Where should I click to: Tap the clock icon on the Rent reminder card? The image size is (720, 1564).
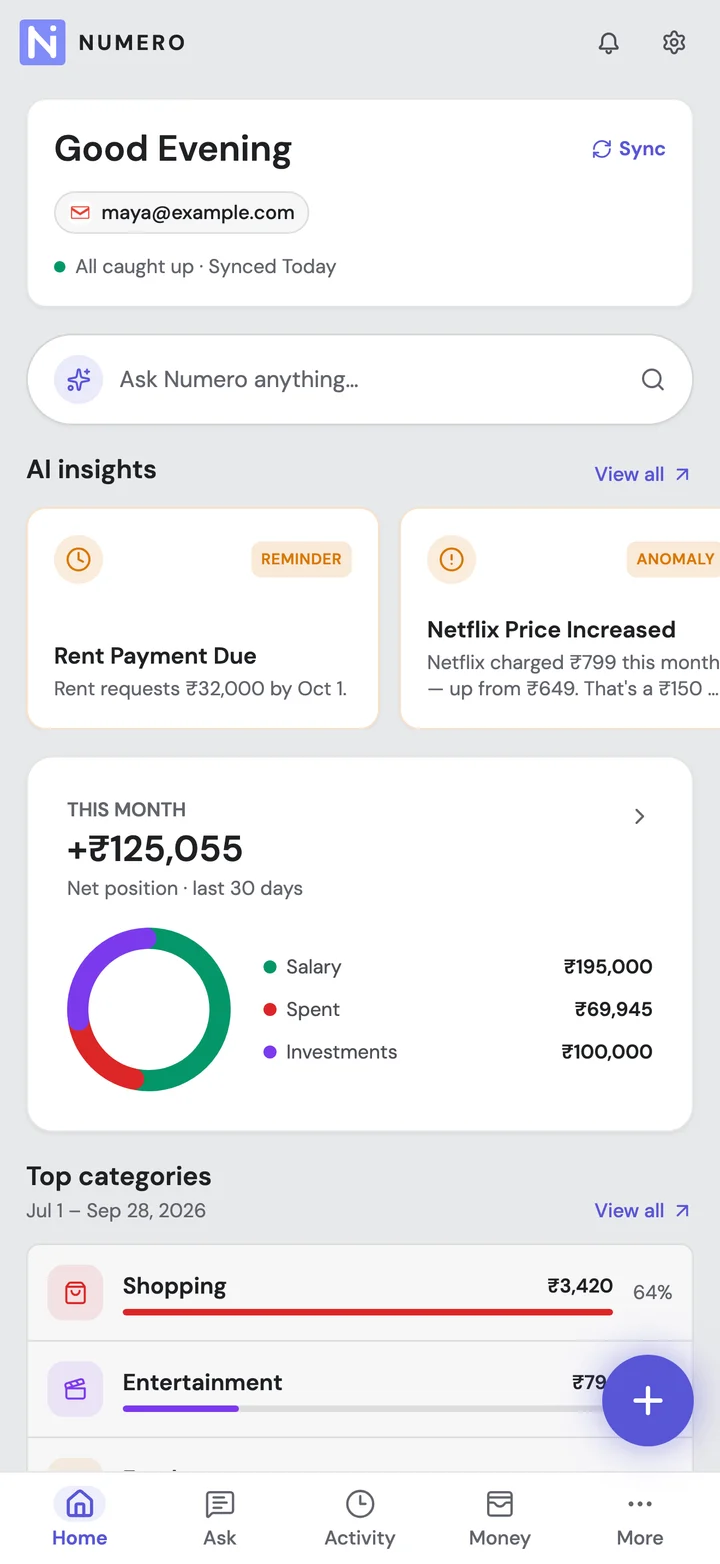coord(78,559)
